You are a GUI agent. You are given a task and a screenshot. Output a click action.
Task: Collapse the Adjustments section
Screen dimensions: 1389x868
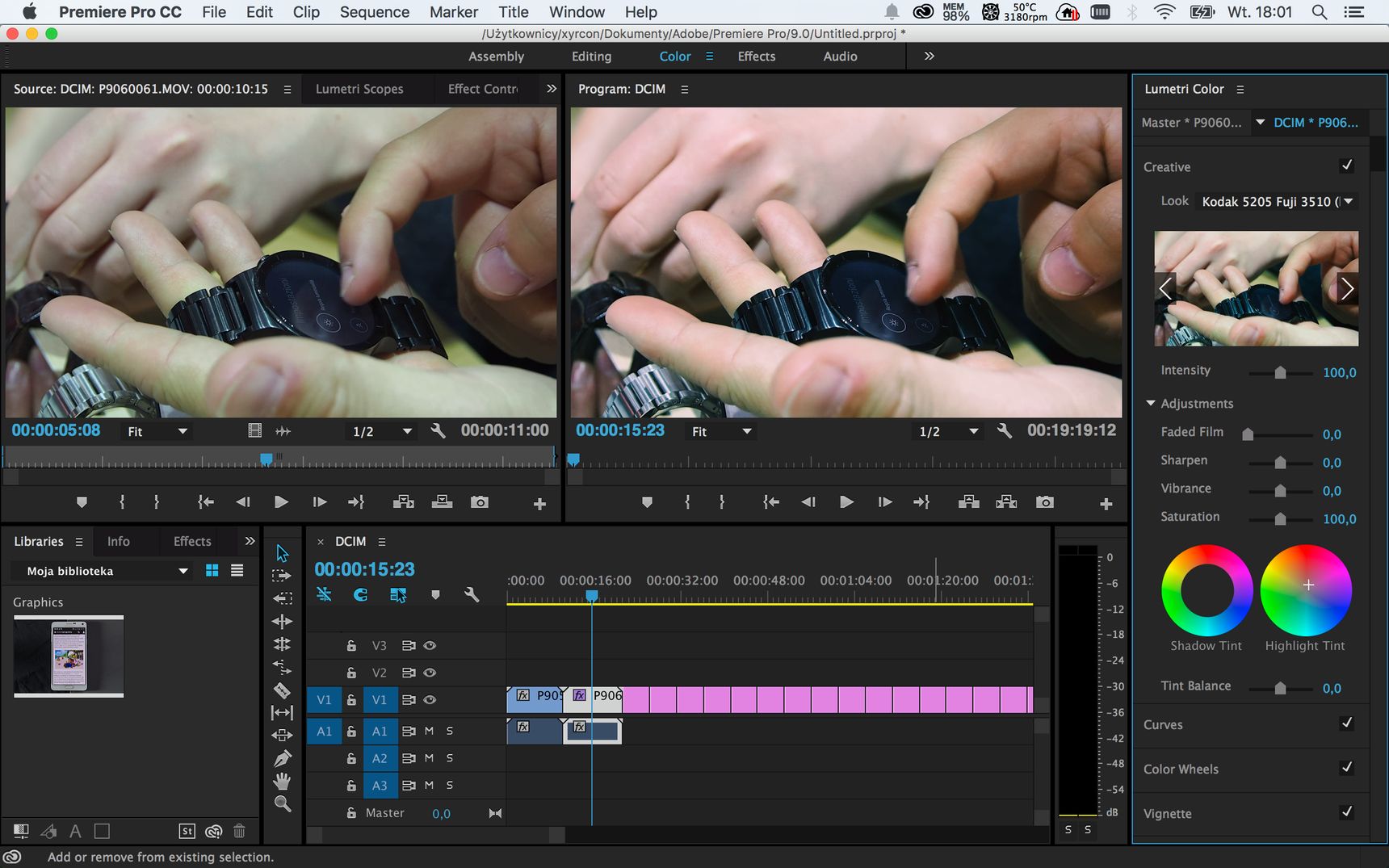click(x=1151, y=403)
